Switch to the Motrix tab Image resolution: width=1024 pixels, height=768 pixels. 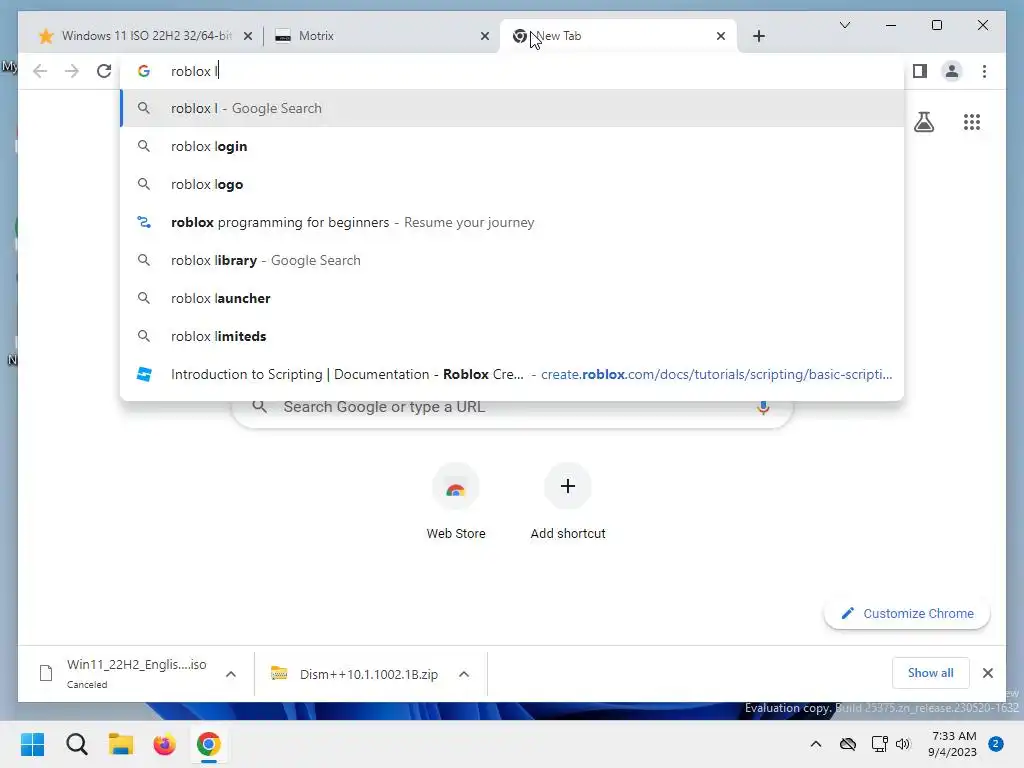382,36
